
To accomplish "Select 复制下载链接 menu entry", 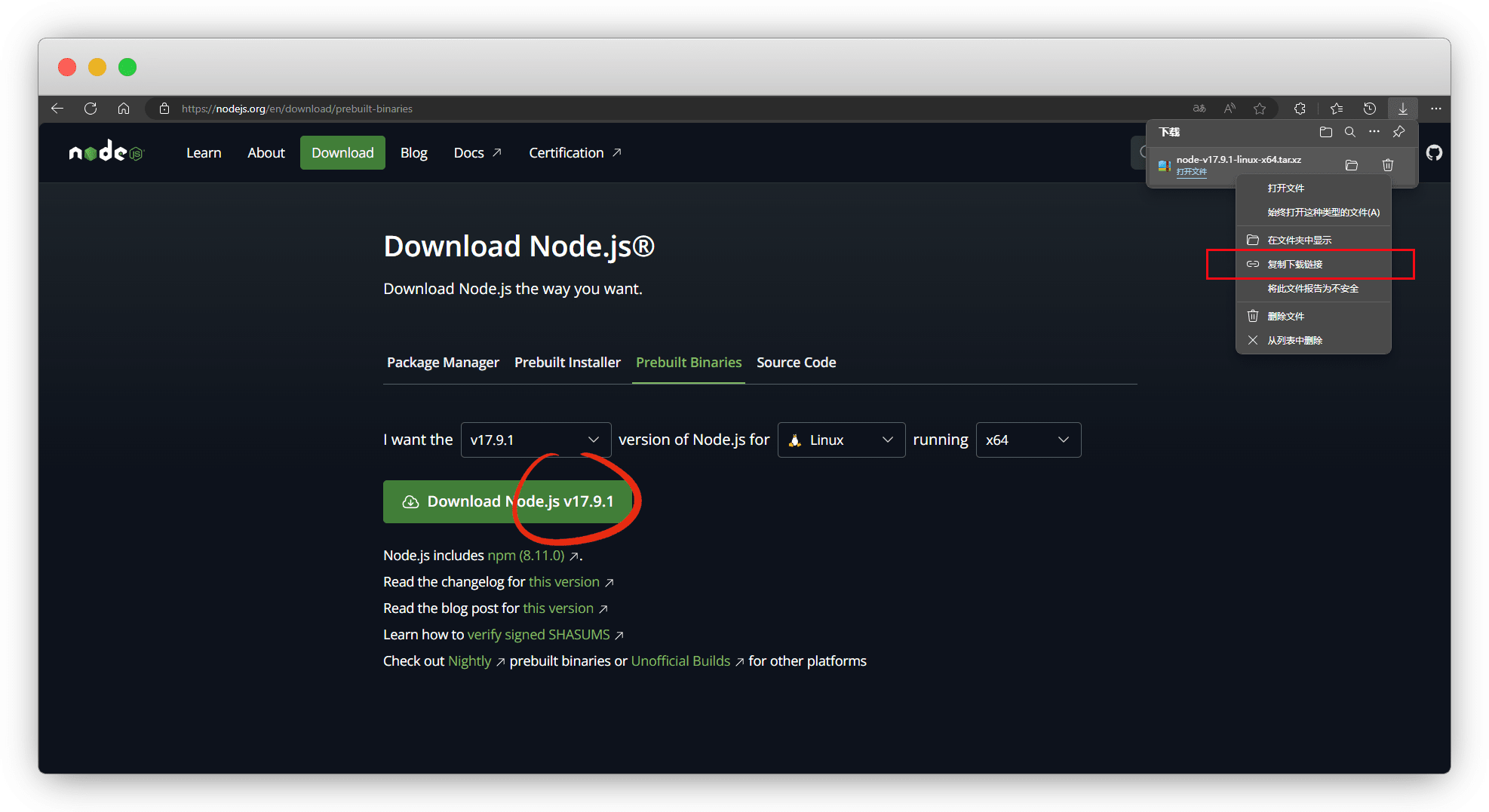I will tap(1313, 265).
